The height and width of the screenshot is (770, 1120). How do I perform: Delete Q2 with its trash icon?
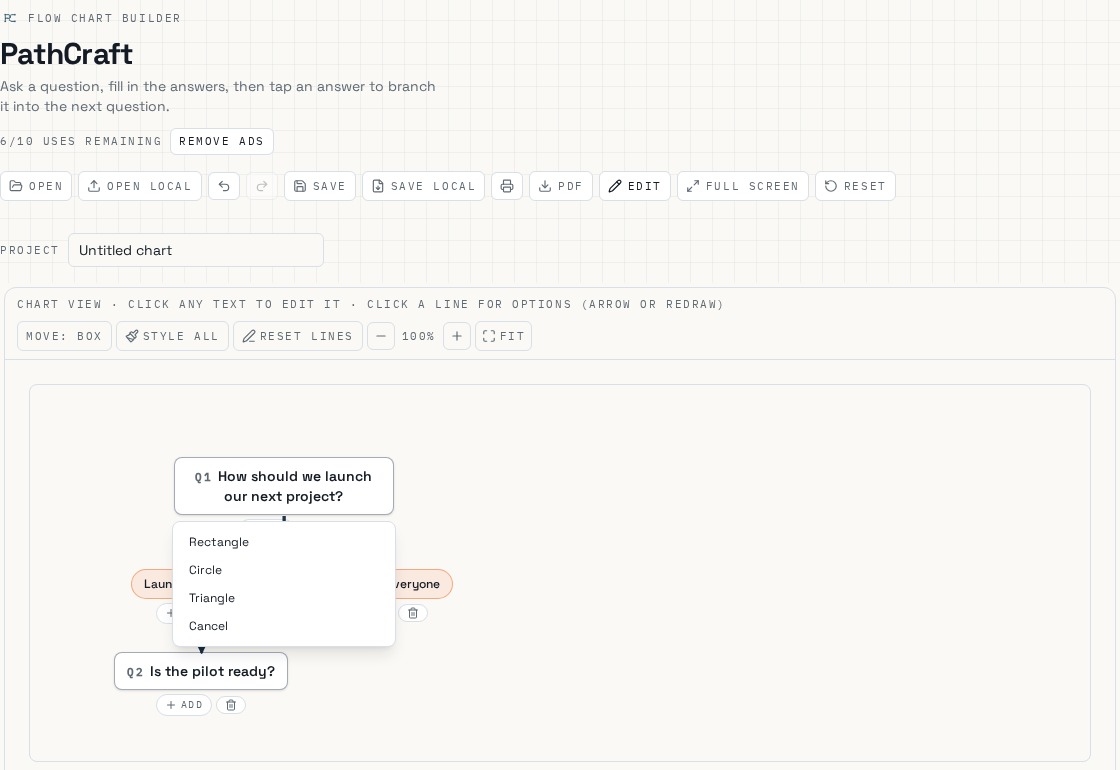(231, 705)
